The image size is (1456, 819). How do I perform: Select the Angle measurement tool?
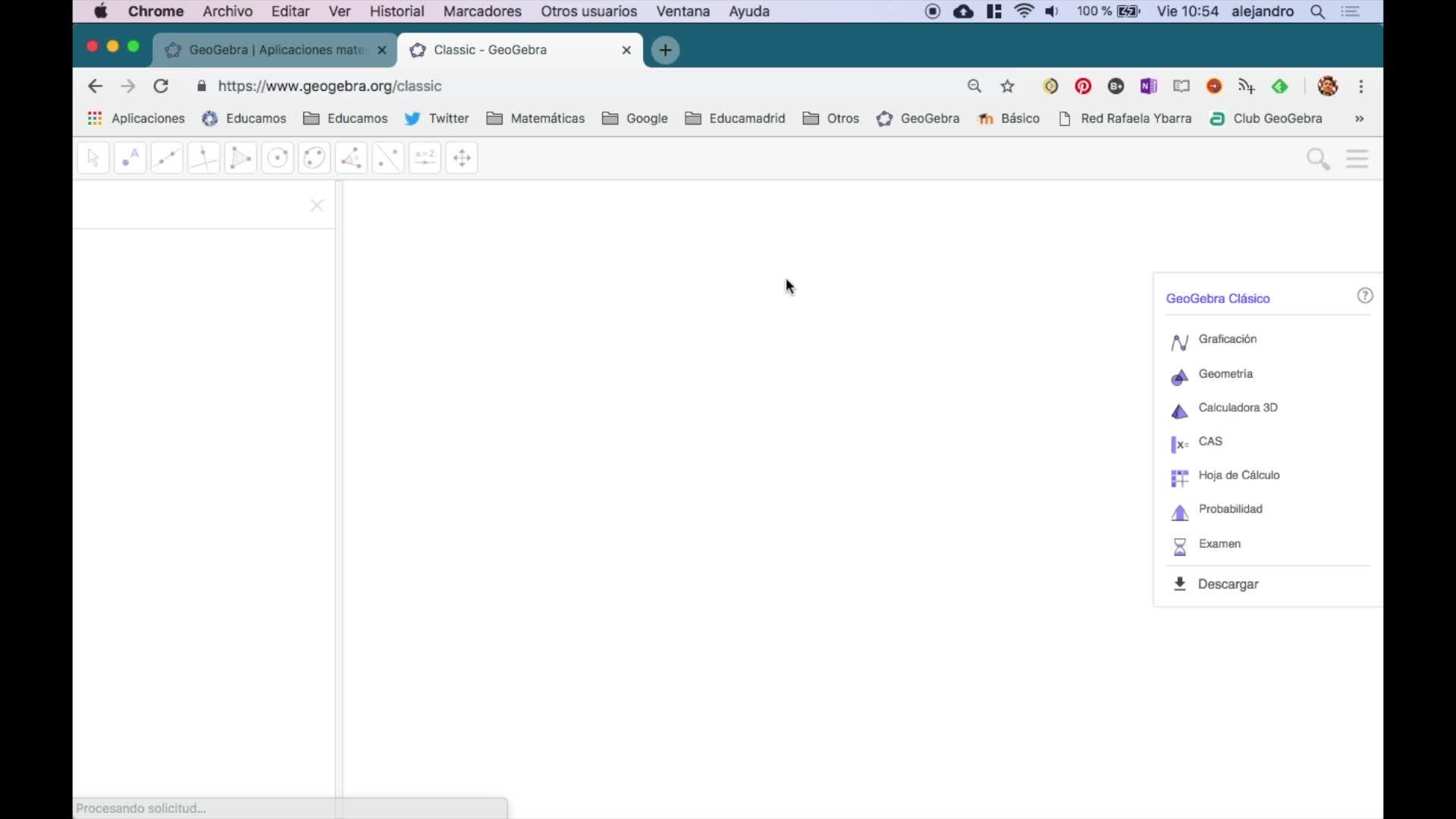[351, 158]
